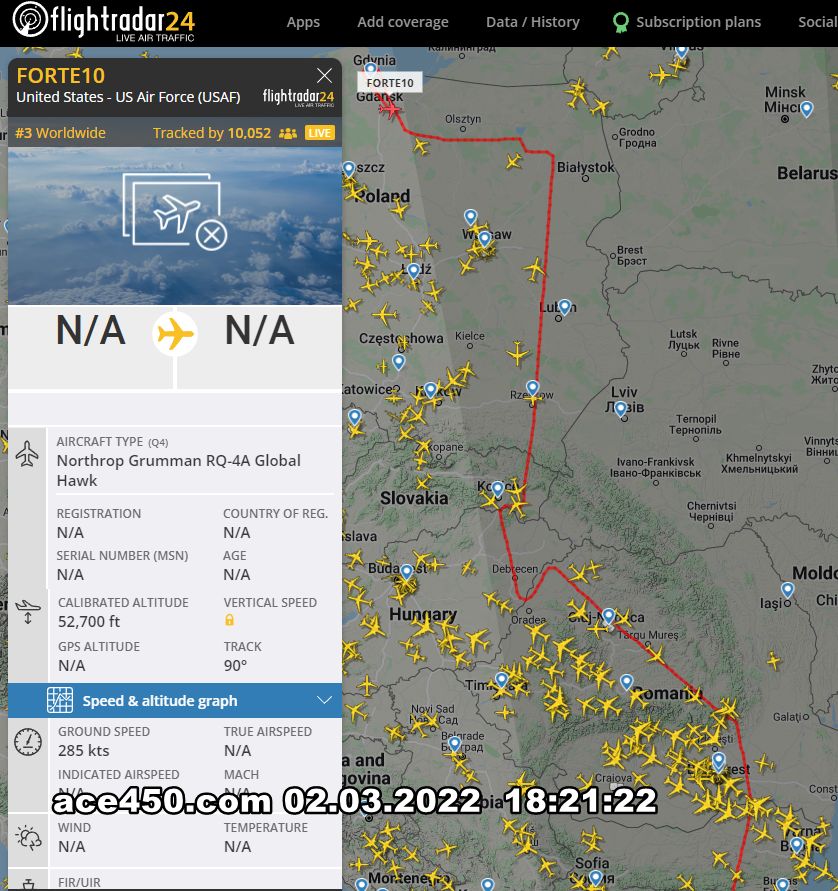The height and width of the screenshot is (891, 838).
Task: Click the no-photo aircraft placeholder icon
Action: point(174,211)
